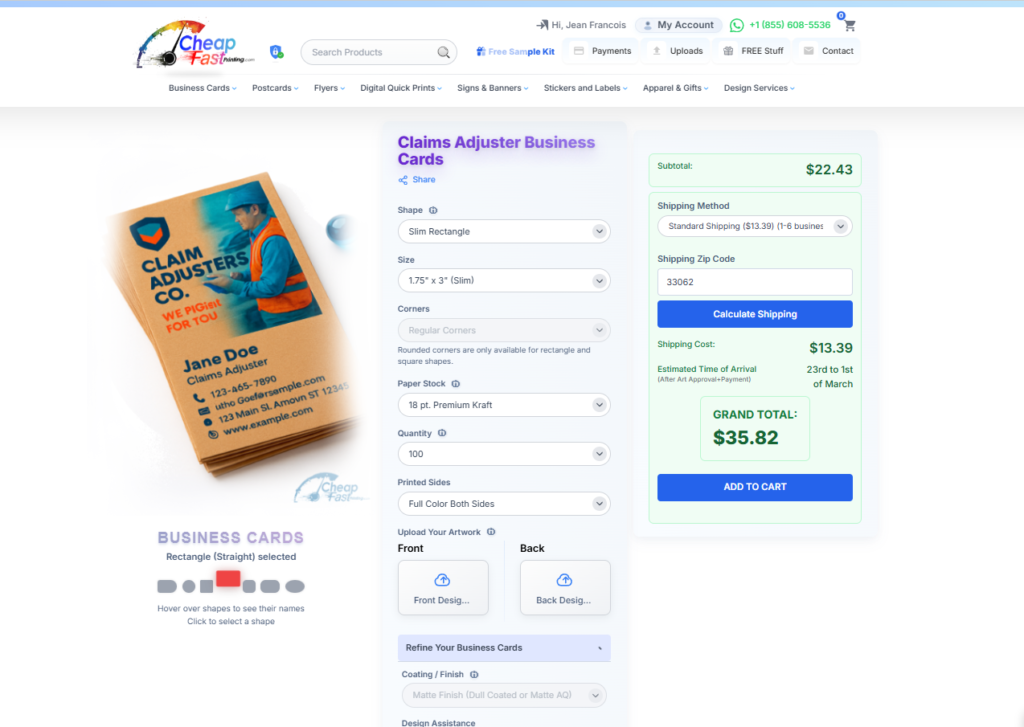Click the shield security badge icon
The image size is (1024, 727).
coord(276,52)
